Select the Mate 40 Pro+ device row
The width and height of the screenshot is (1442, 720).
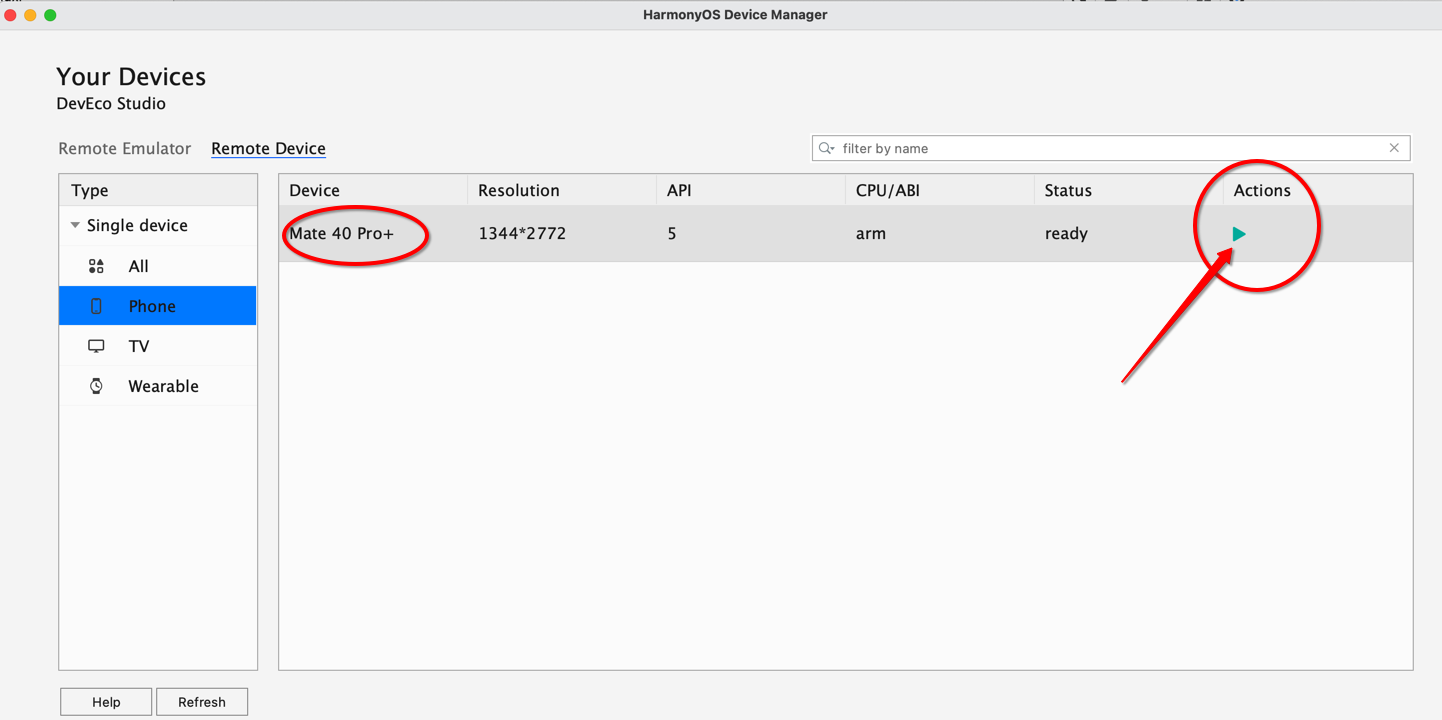pos(600,233)
